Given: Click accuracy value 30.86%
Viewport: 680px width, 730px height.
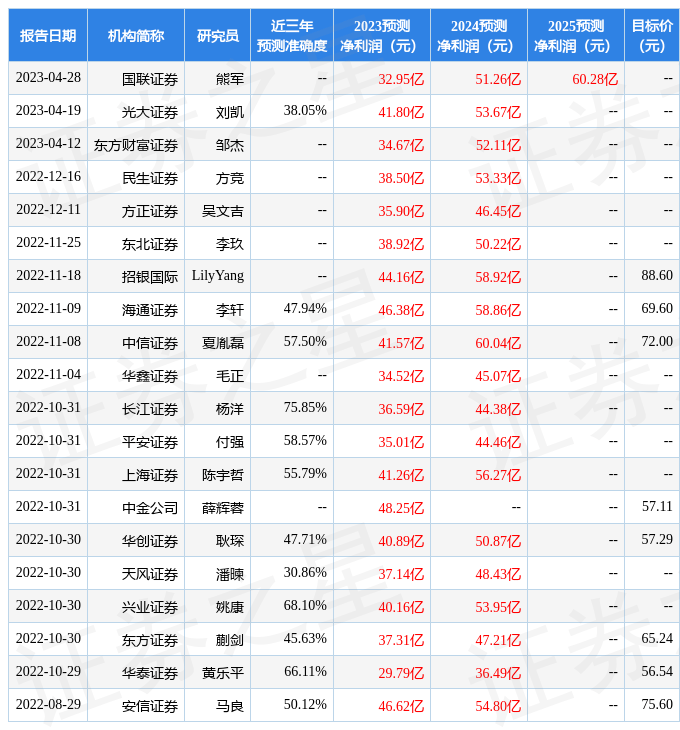Looking at the screenshot, I should point(305,573).
